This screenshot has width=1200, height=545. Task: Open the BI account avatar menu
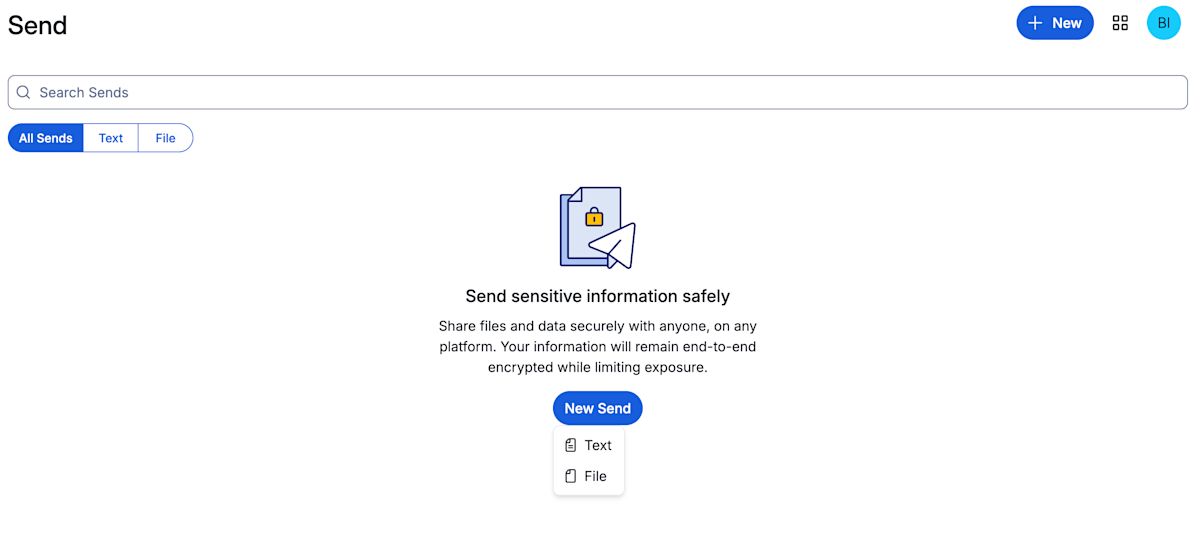1163,23
